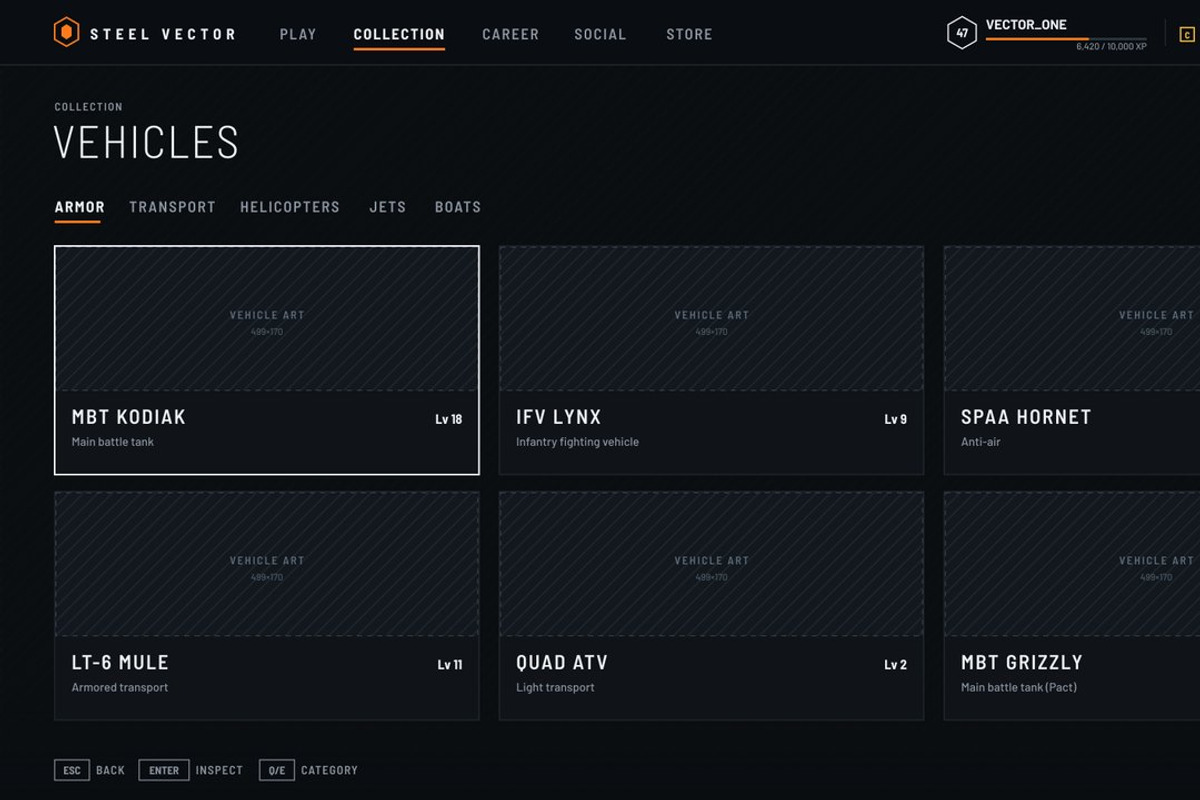
Task: Visit the Store page
Action: (689, 34)
